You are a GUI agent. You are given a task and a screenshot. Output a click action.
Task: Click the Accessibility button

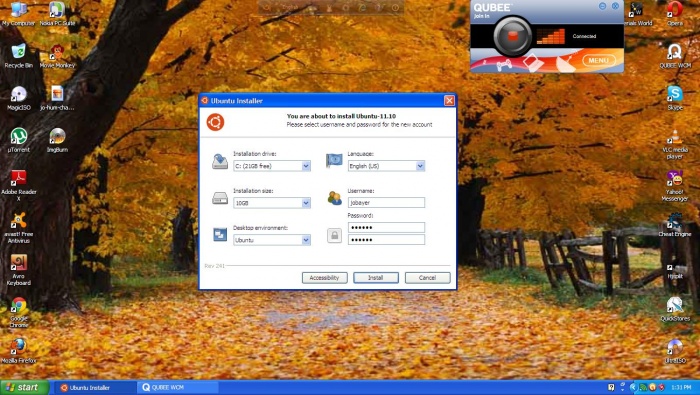point(325,278)
